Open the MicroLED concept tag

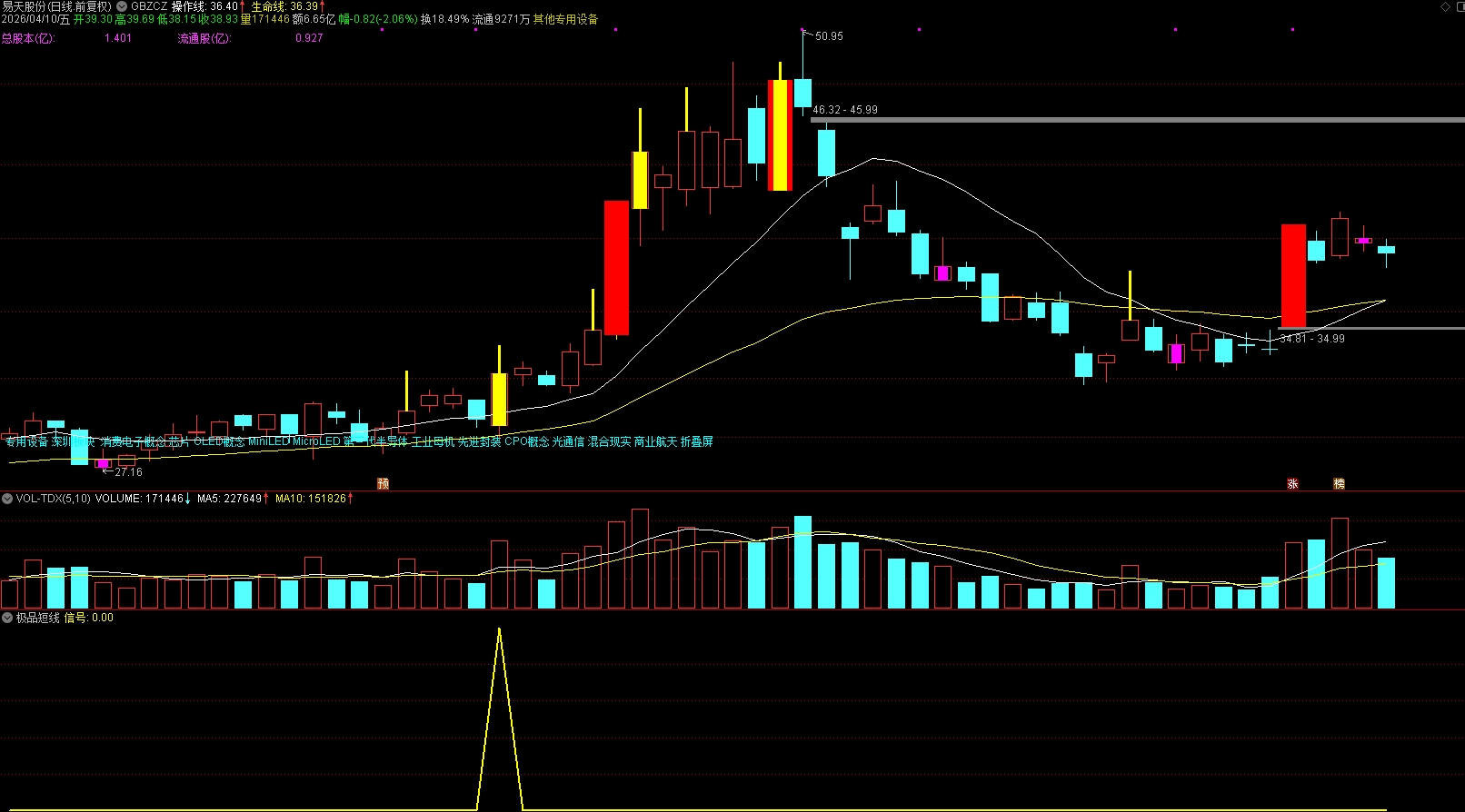[x=316, y=442]
